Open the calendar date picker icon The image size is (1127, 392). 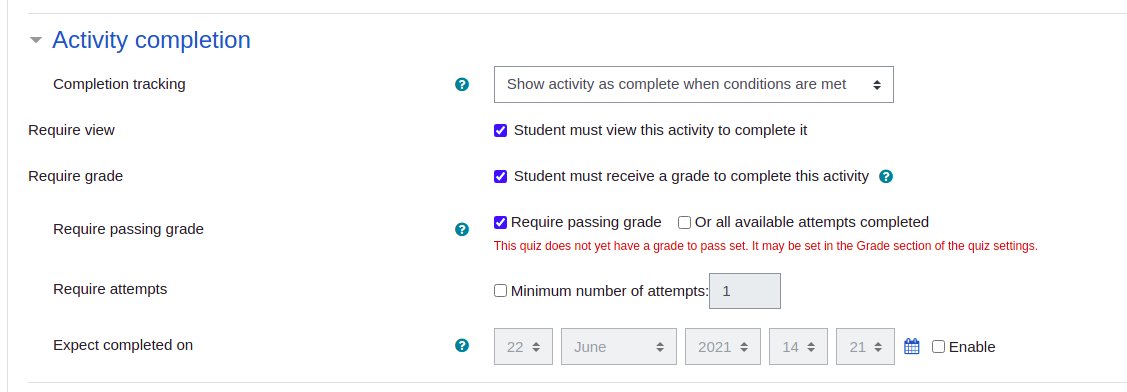[911, 346]
